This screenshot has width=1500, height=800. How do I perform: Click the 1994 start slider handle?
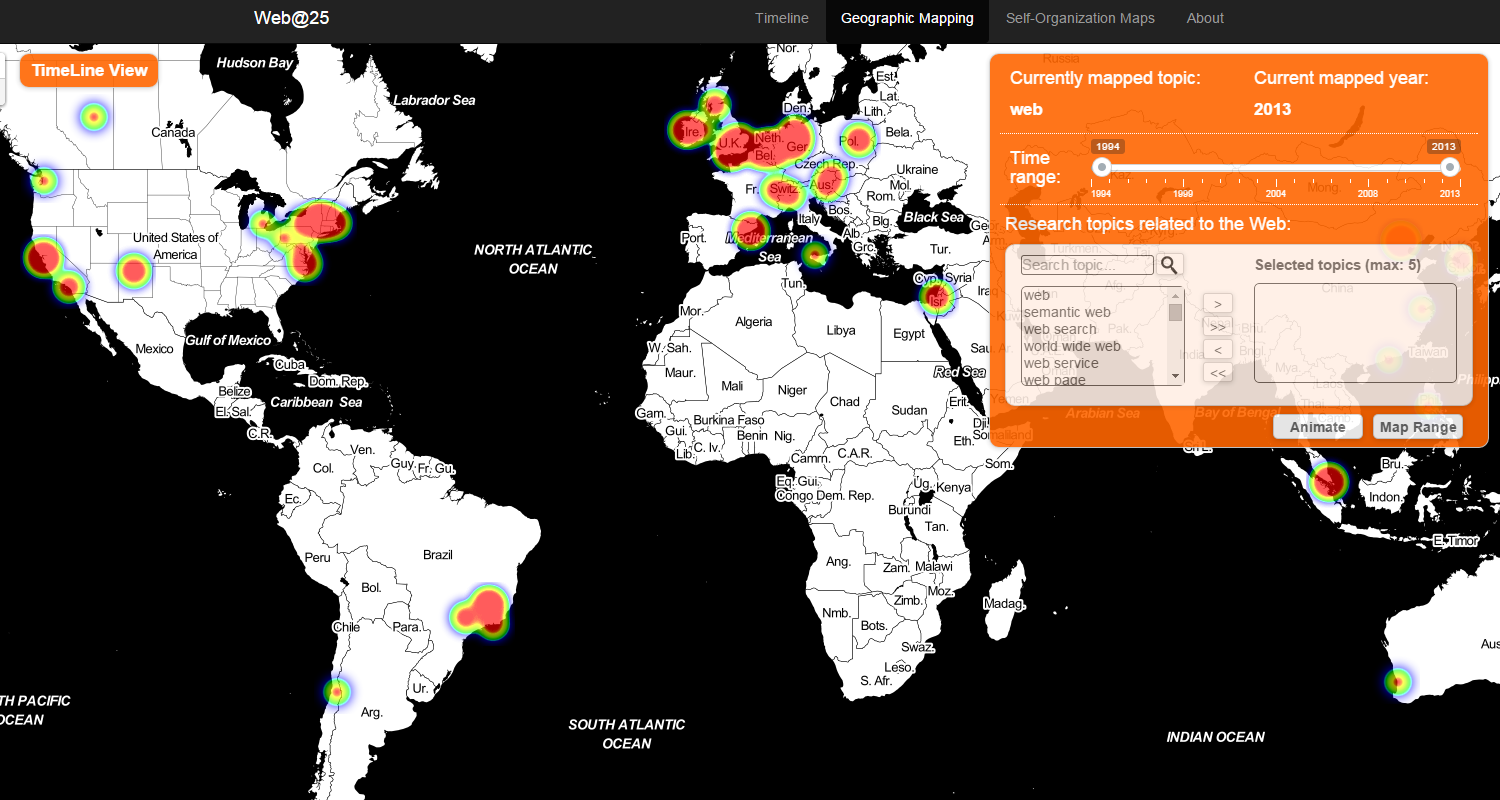point(1102,167)
